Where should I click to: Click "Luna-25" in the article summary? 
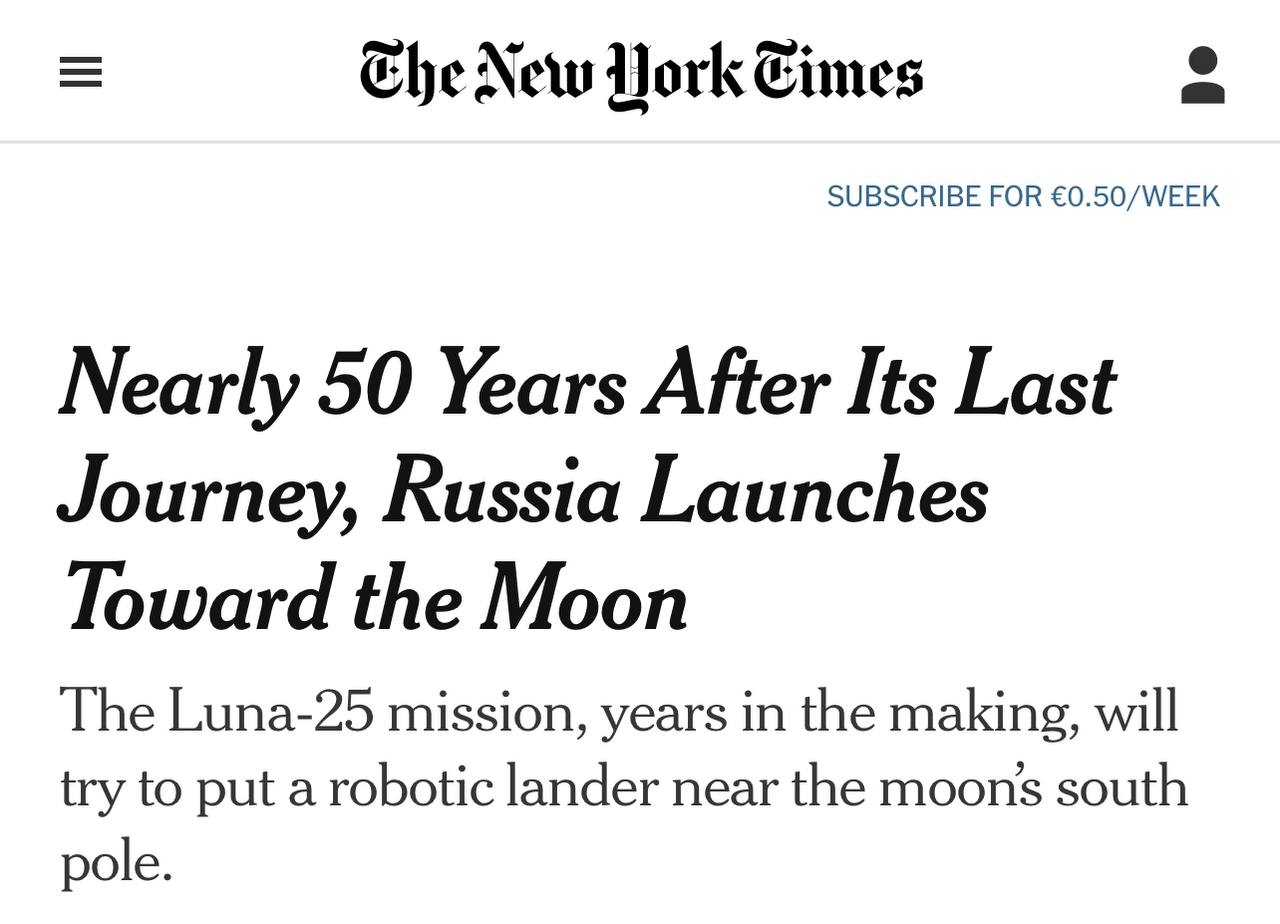pos(270,713)
